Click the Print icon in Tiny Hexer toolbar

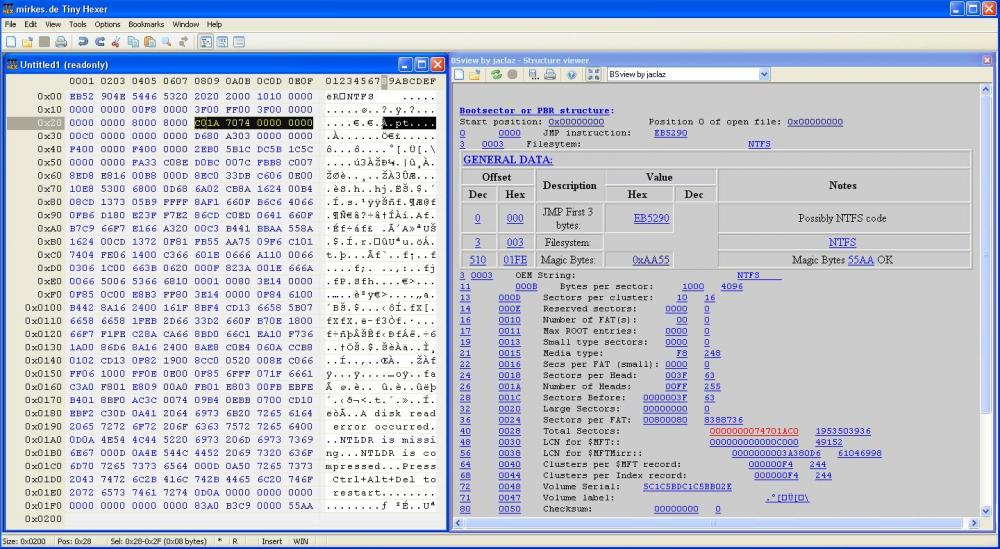tap(61, 42)
